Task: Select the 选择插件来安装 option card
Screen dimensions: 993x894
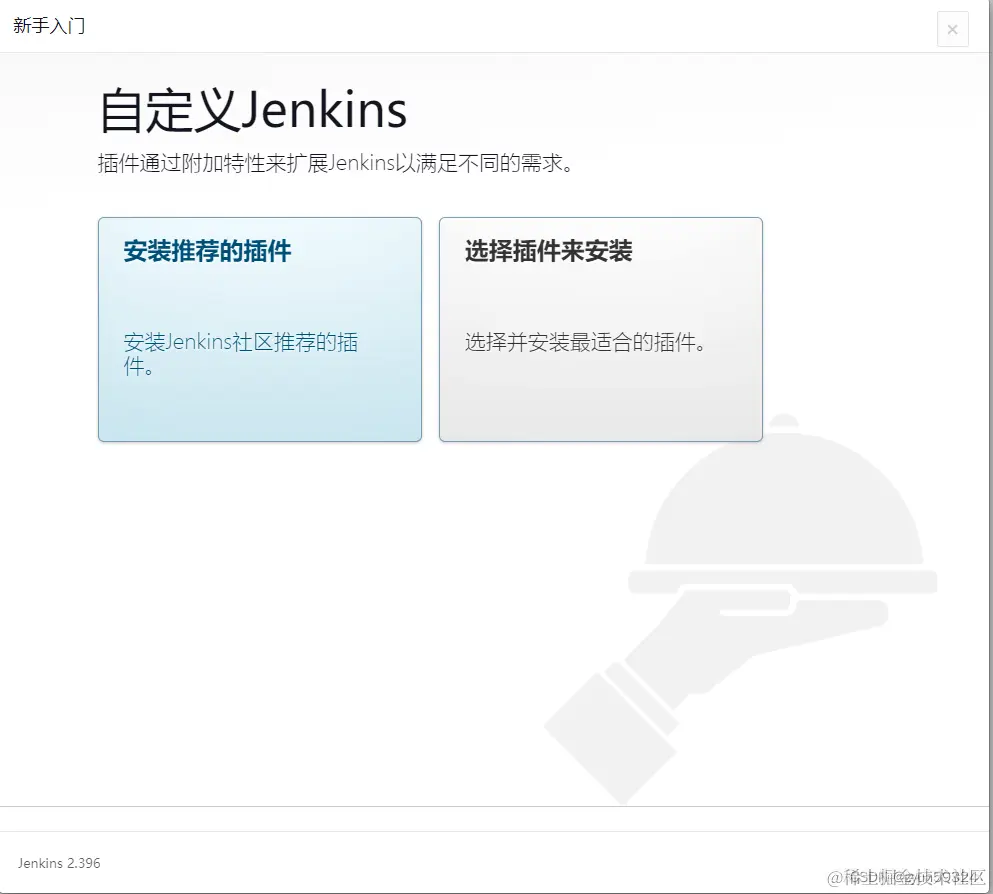Action: point(599,330)
